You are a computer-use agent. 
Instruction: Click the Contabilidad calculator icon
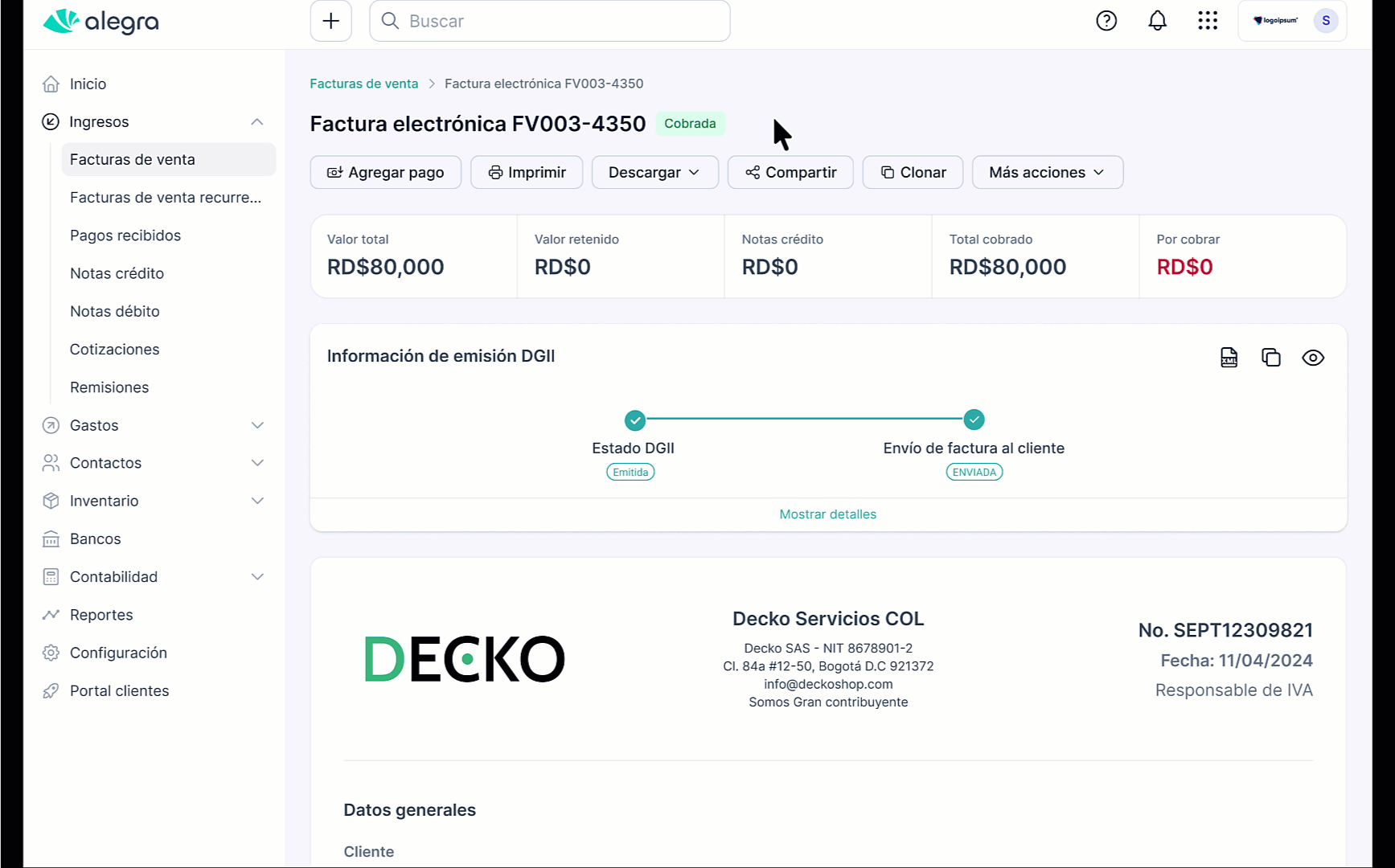click(51, 576)
